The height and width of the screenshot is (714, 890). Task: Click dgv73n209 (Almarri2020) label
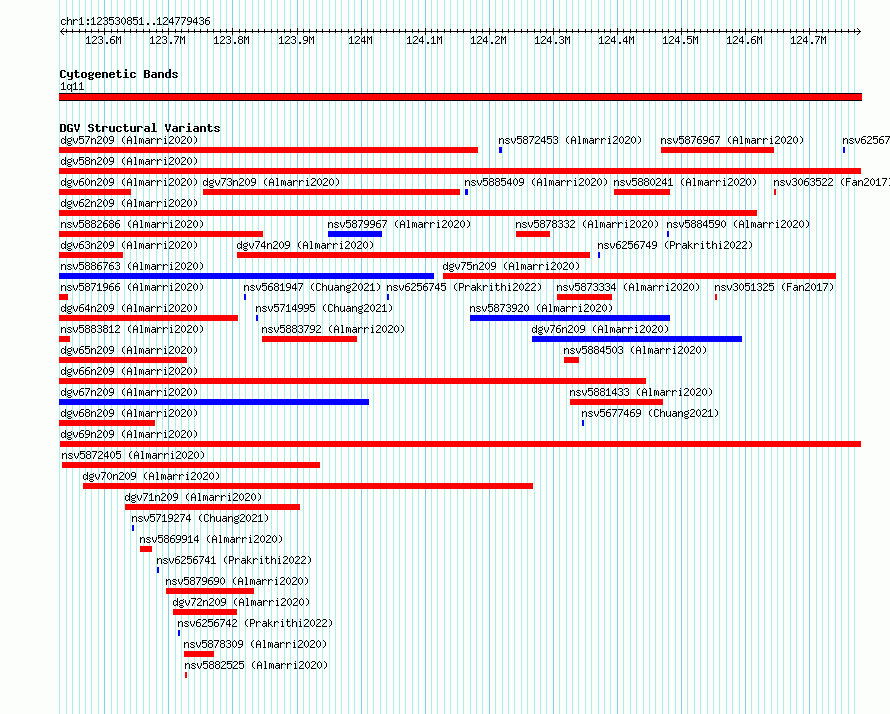pos(271,182)
